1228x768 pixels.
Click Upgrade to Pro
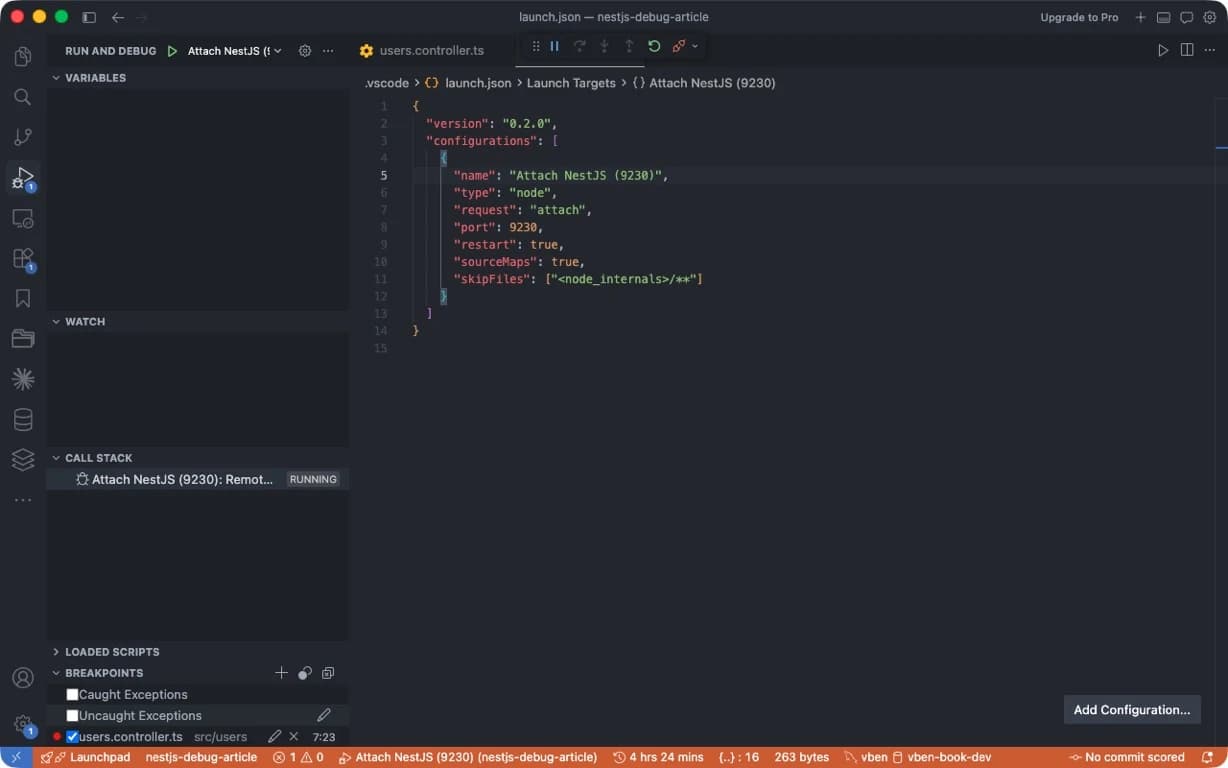point(1079,17)
